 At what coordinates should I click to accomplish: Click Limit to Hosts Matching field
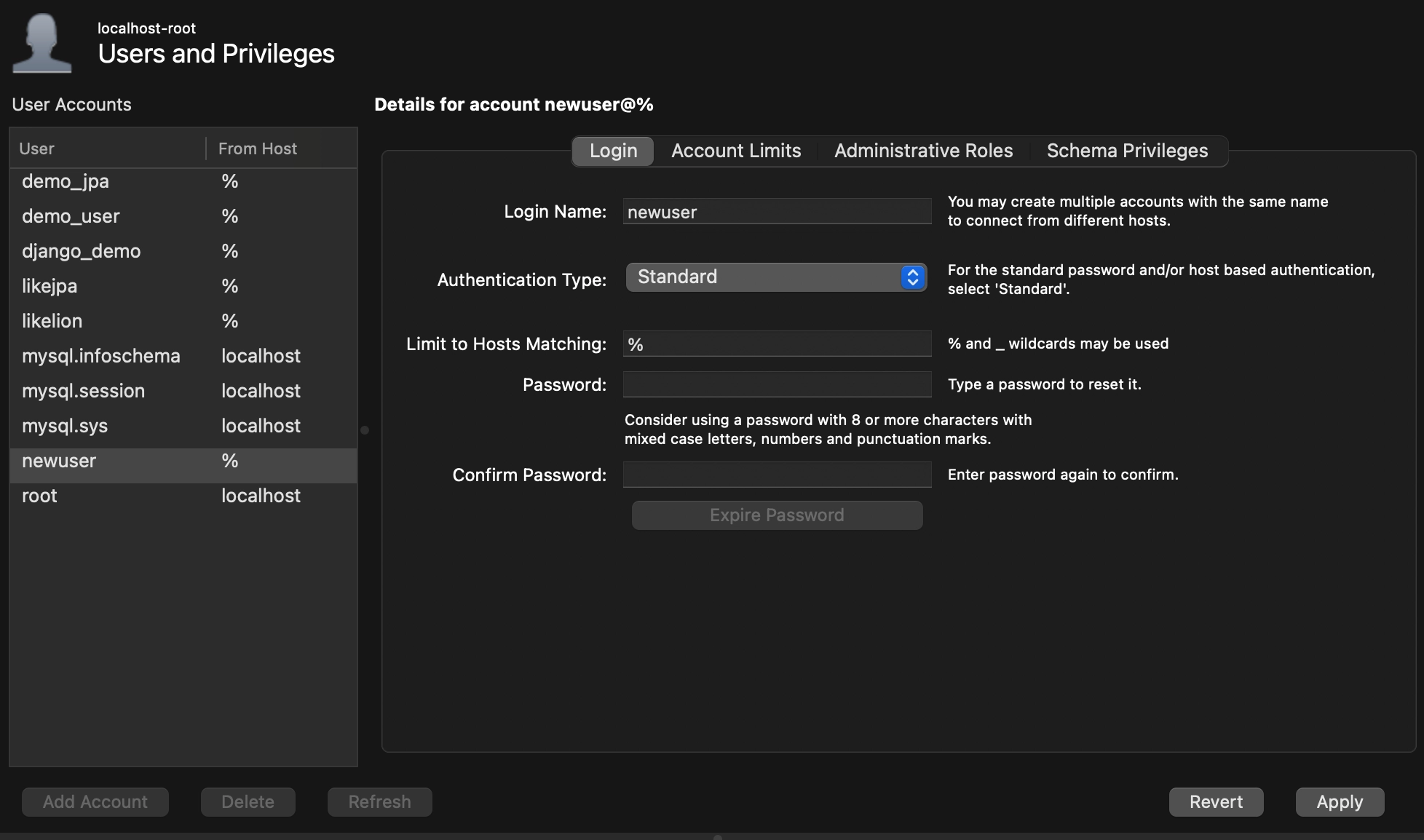coord(776,344)
